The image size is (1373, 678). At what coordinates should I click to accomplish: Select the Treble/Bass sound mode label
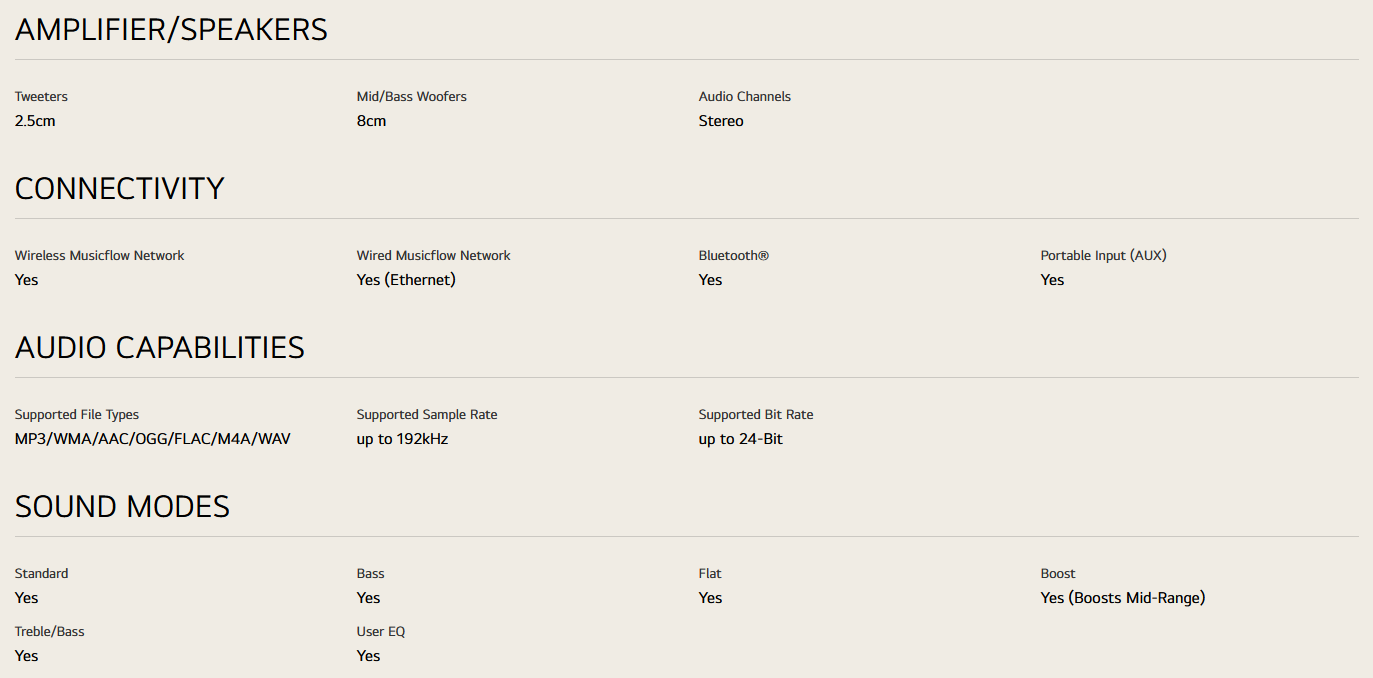coord(49,632)
